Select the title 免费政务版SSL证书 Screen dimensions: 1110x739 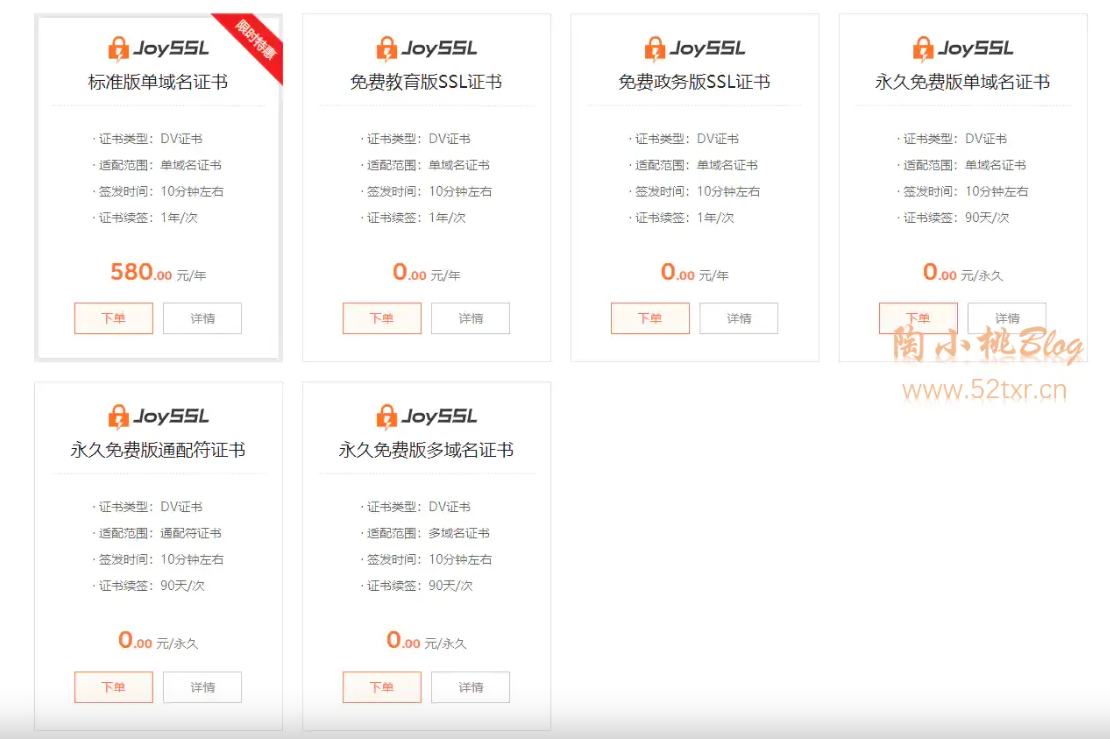pyautogui.click(x=694, y=82)
